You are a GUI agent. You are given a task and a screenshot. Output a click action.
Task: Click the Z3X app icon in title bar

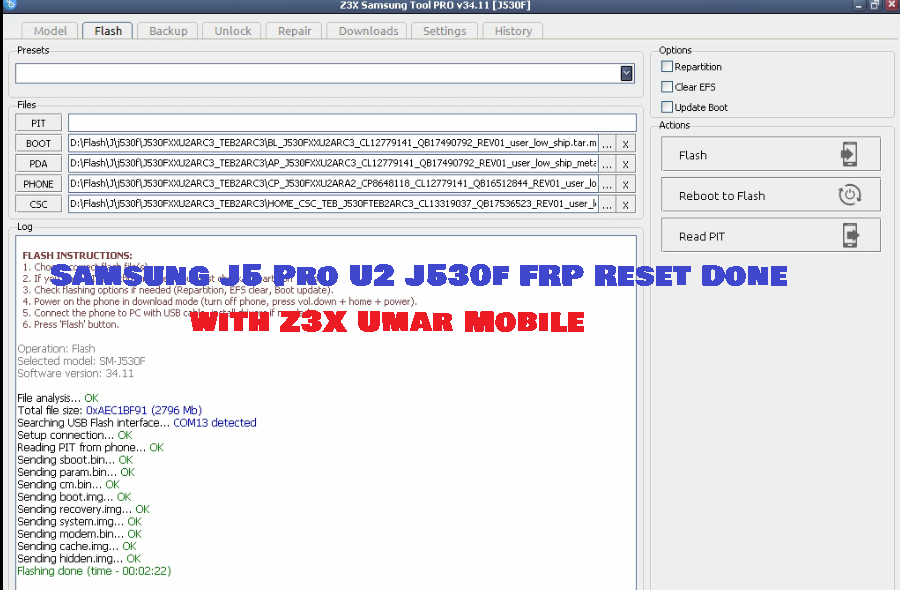click(x=10, y=5)
